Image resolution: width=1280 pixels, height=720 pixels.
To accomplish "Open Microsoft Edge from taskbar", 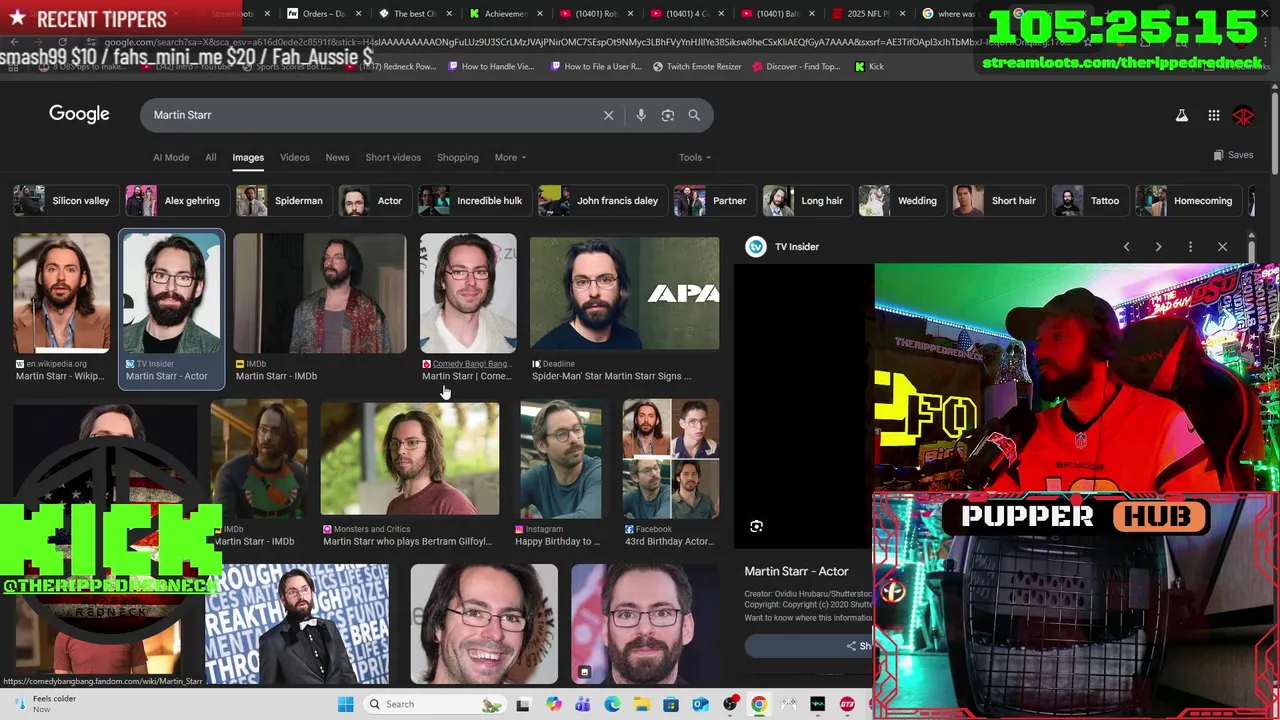I will click(612, 704).
